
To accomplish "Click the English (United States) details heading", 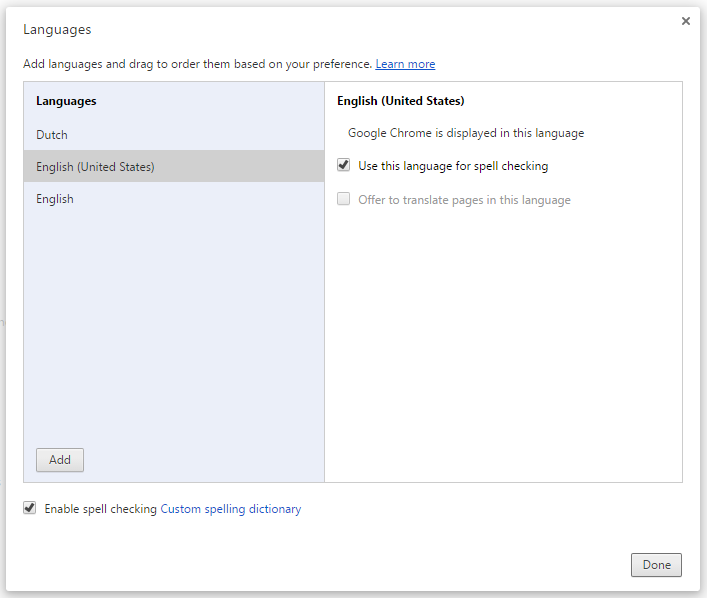I will 400,101.
